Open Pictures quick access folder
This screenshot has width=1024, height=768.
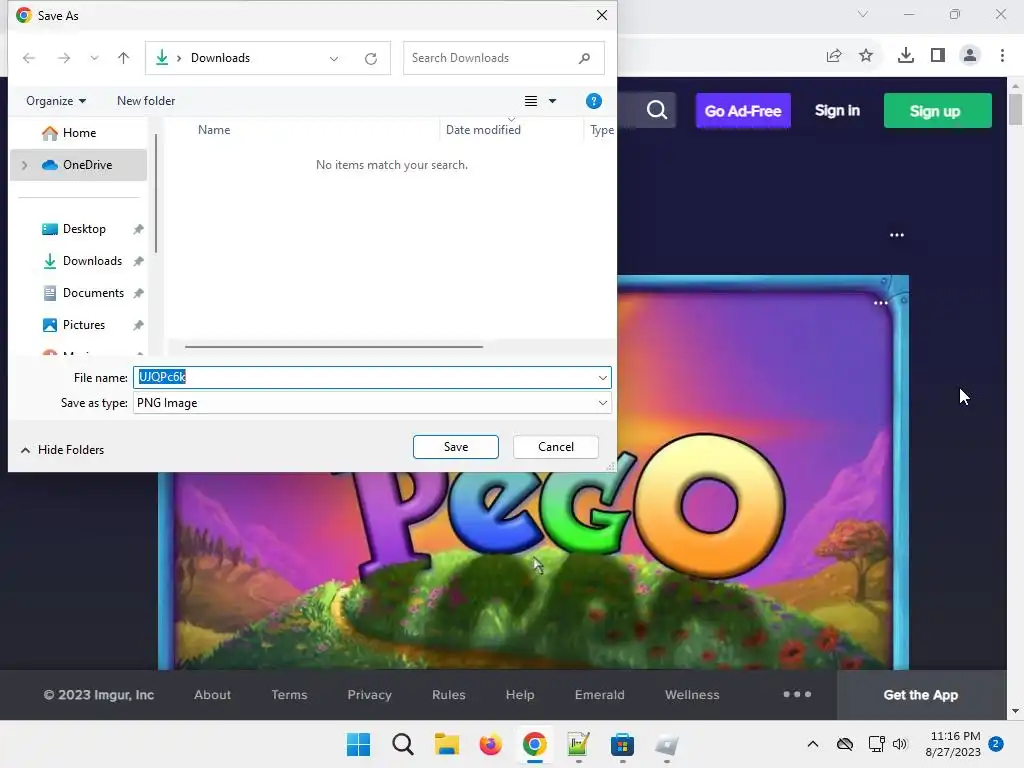tap(84, 325)
